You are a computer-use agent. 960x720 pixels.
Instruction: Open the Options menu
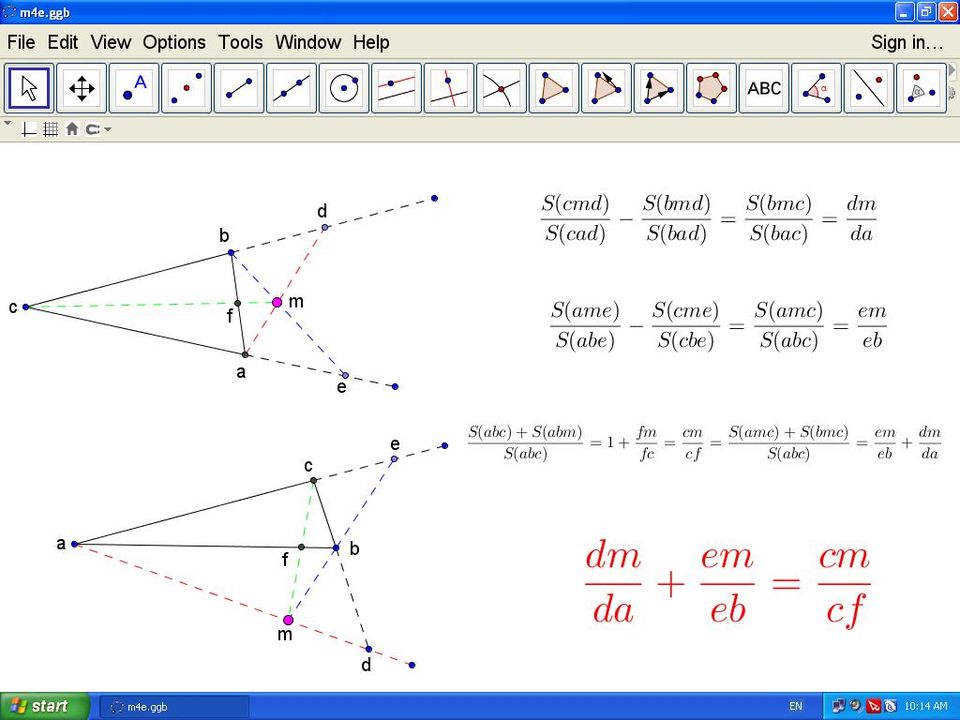point(174,42)
